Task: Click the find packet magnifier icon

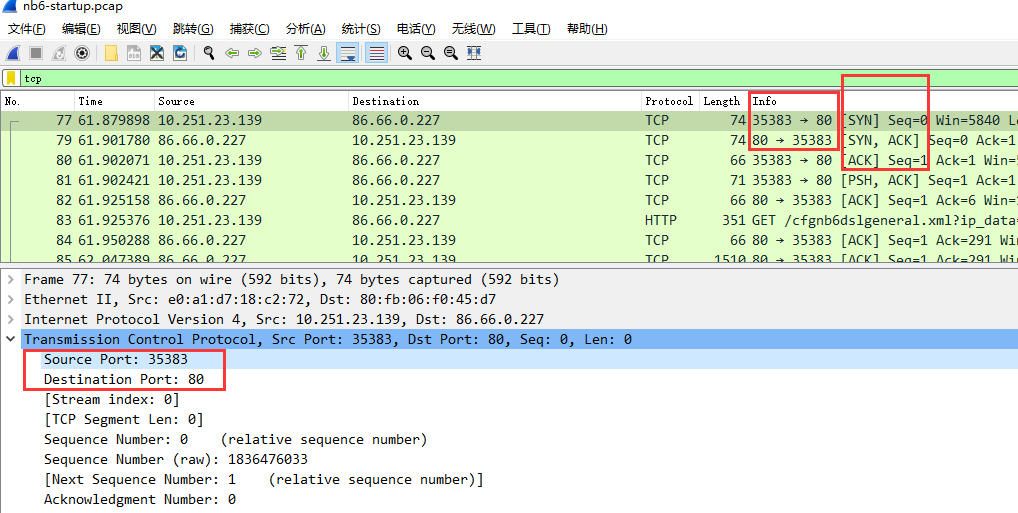Action: coord(208,53)
